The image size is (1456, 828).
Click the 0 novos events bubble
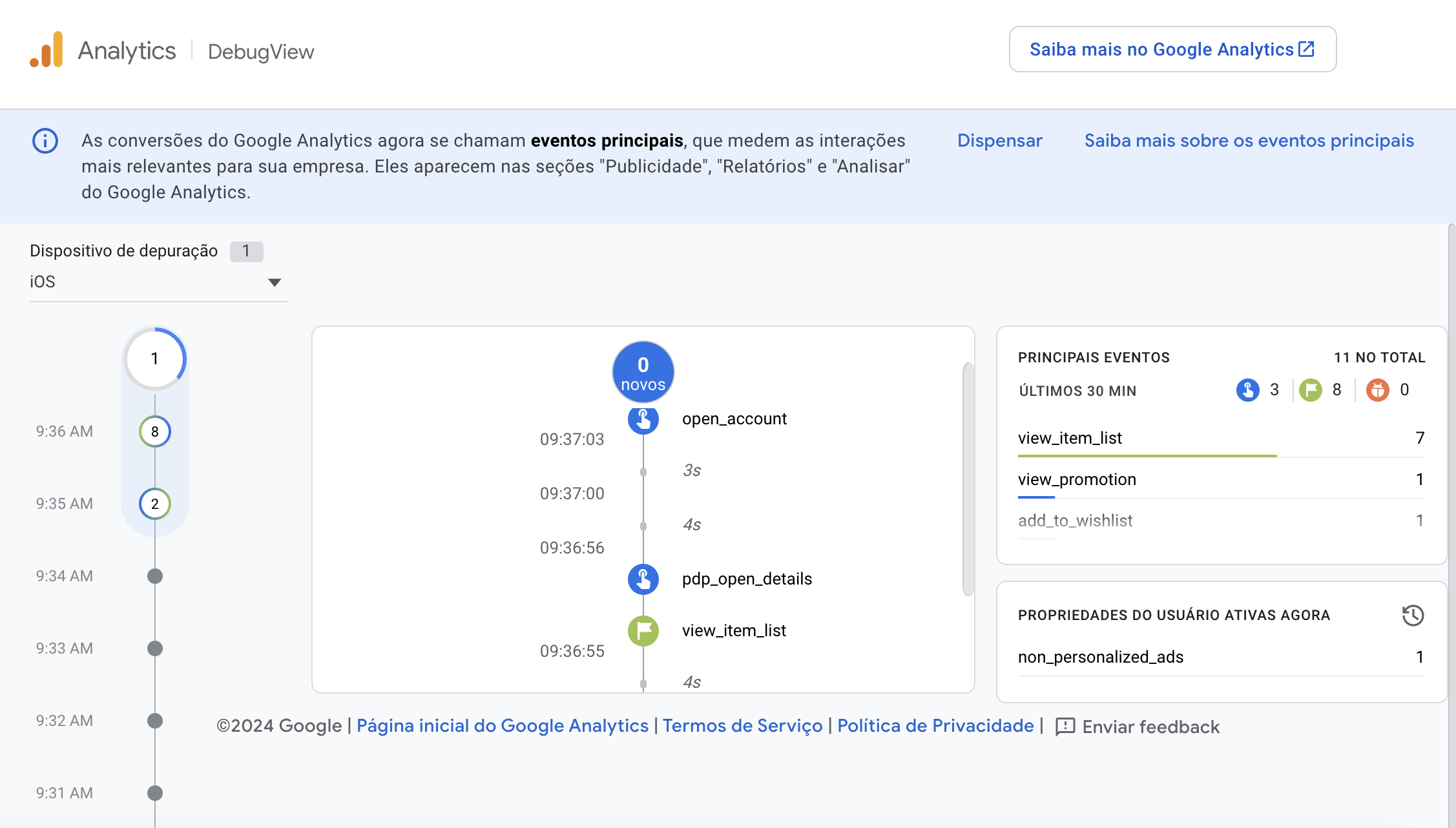[x=643, y=372]
